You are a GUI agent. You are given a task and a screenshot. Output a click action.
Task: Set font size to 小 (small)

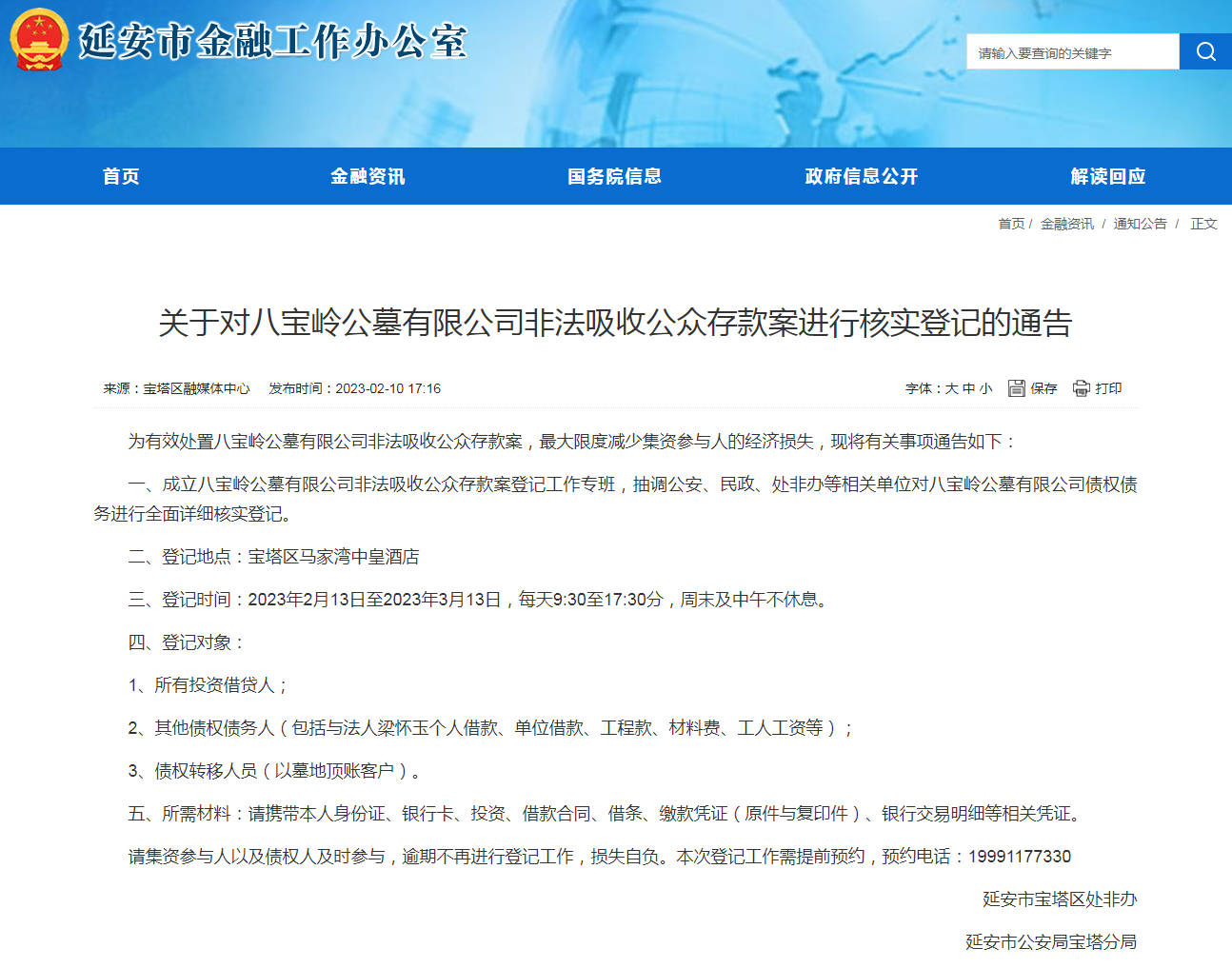pyautogui.click(x=985, y=388)
